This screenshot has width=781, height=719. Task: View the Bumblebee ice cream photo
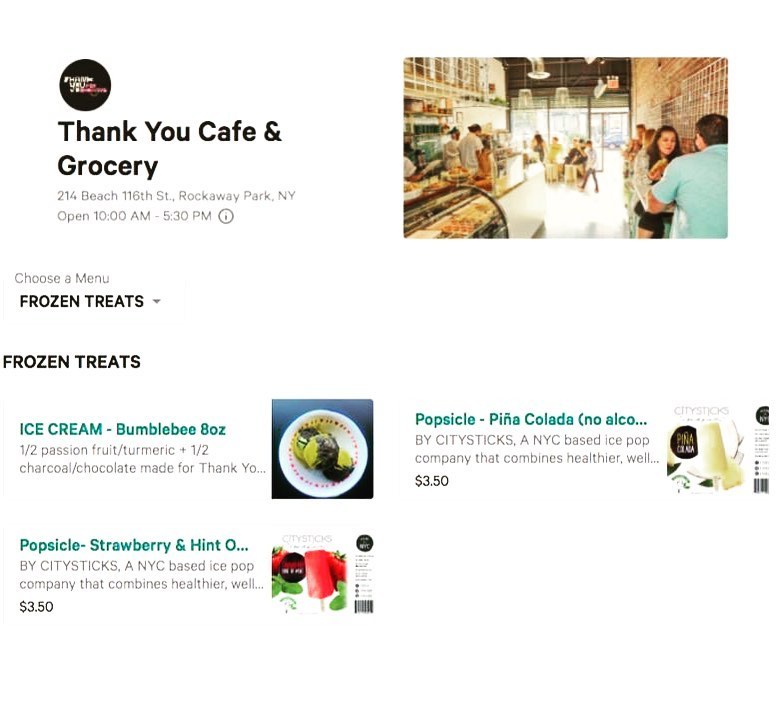pyautogui.click(x=322, y=449)
